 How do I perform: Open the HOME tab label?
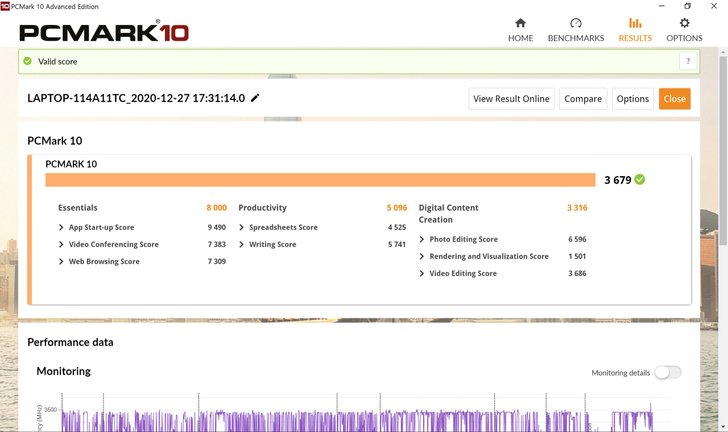click(520, 38)
